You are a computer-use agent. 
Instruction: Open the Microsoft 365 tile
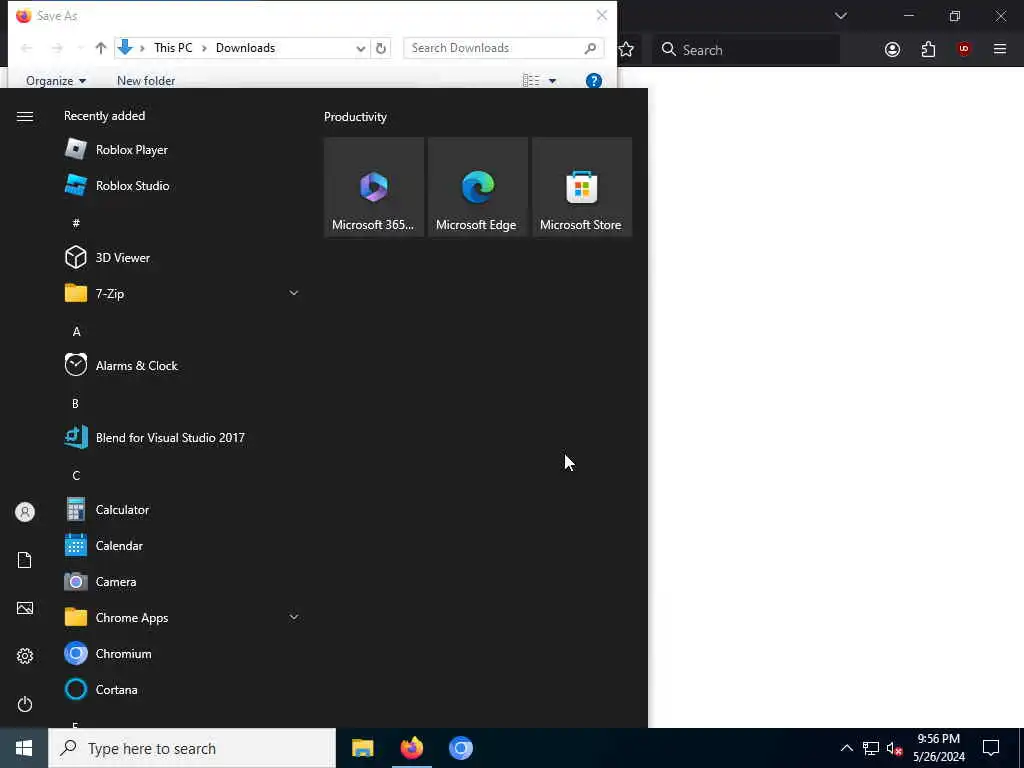coord(374,187)
